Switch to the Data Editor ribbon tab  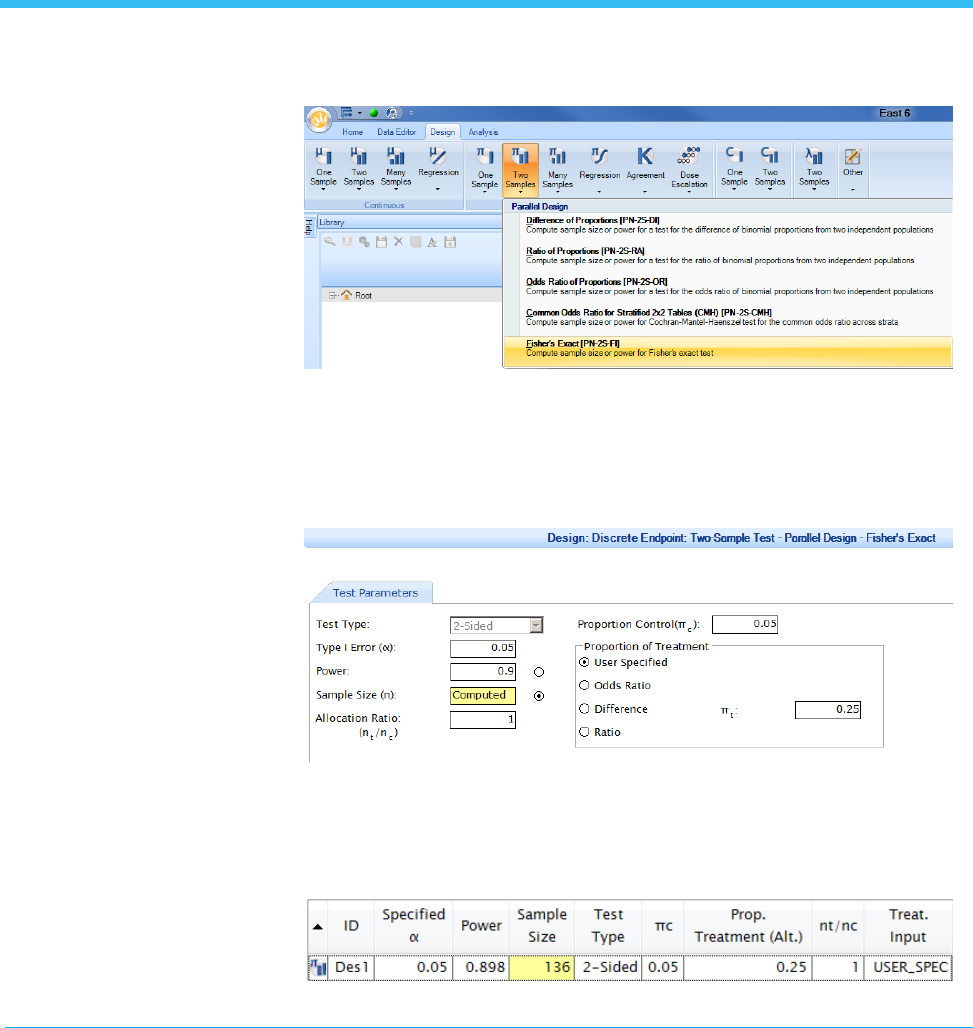pos(396,132)
